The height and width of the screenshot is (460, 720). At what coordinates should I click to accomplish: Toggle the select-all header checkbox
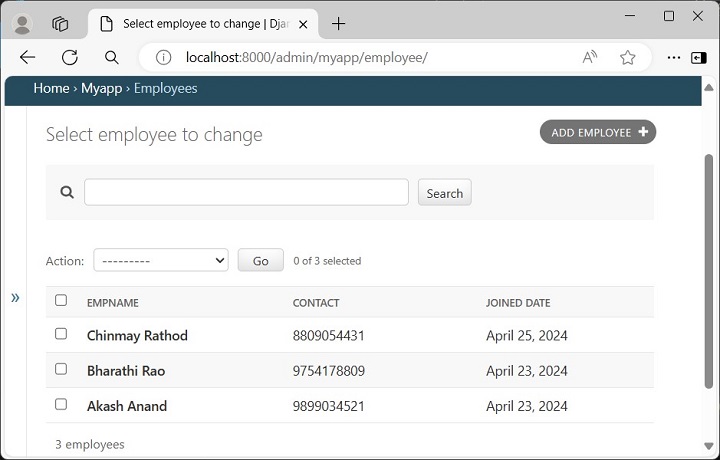[x=61, y=300]
